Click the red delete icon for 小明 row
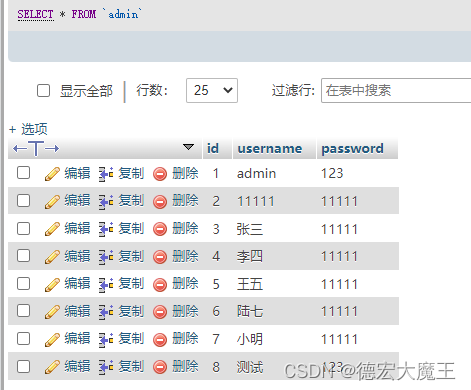This screenshot has height=390, width=471. (160, 340)
